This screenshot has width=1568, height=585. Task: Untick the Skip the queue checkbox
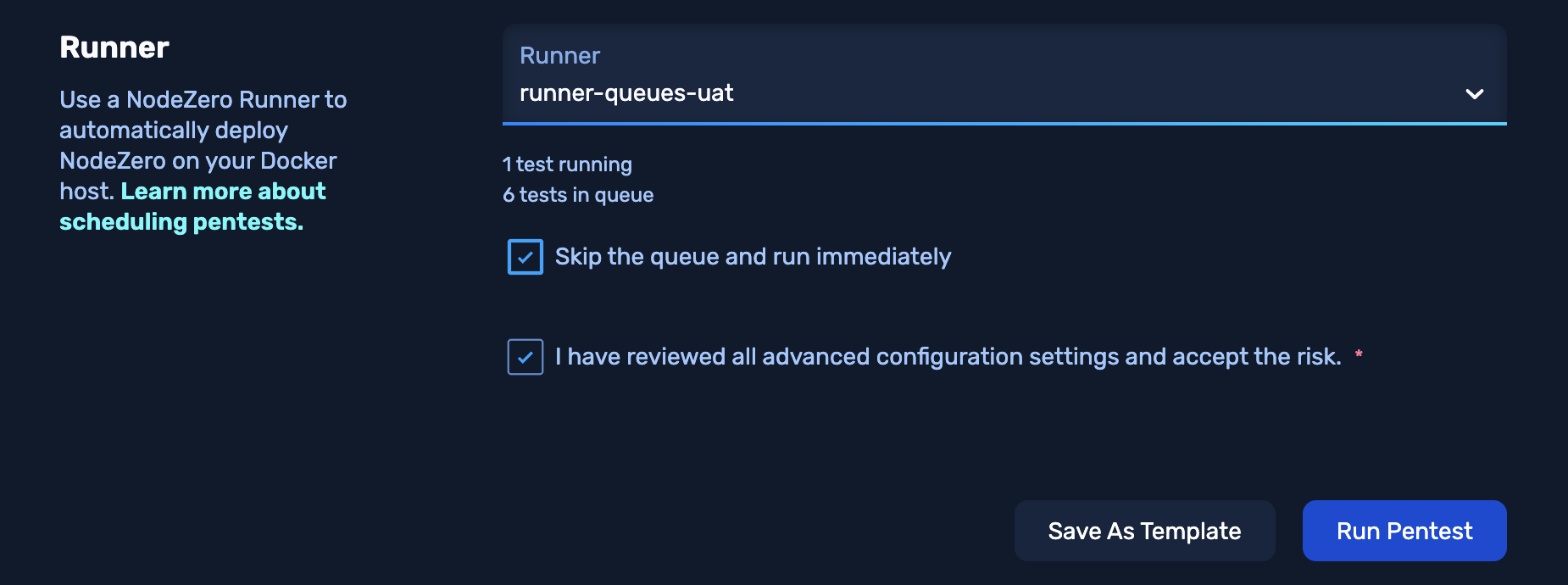tap(525, 257)
